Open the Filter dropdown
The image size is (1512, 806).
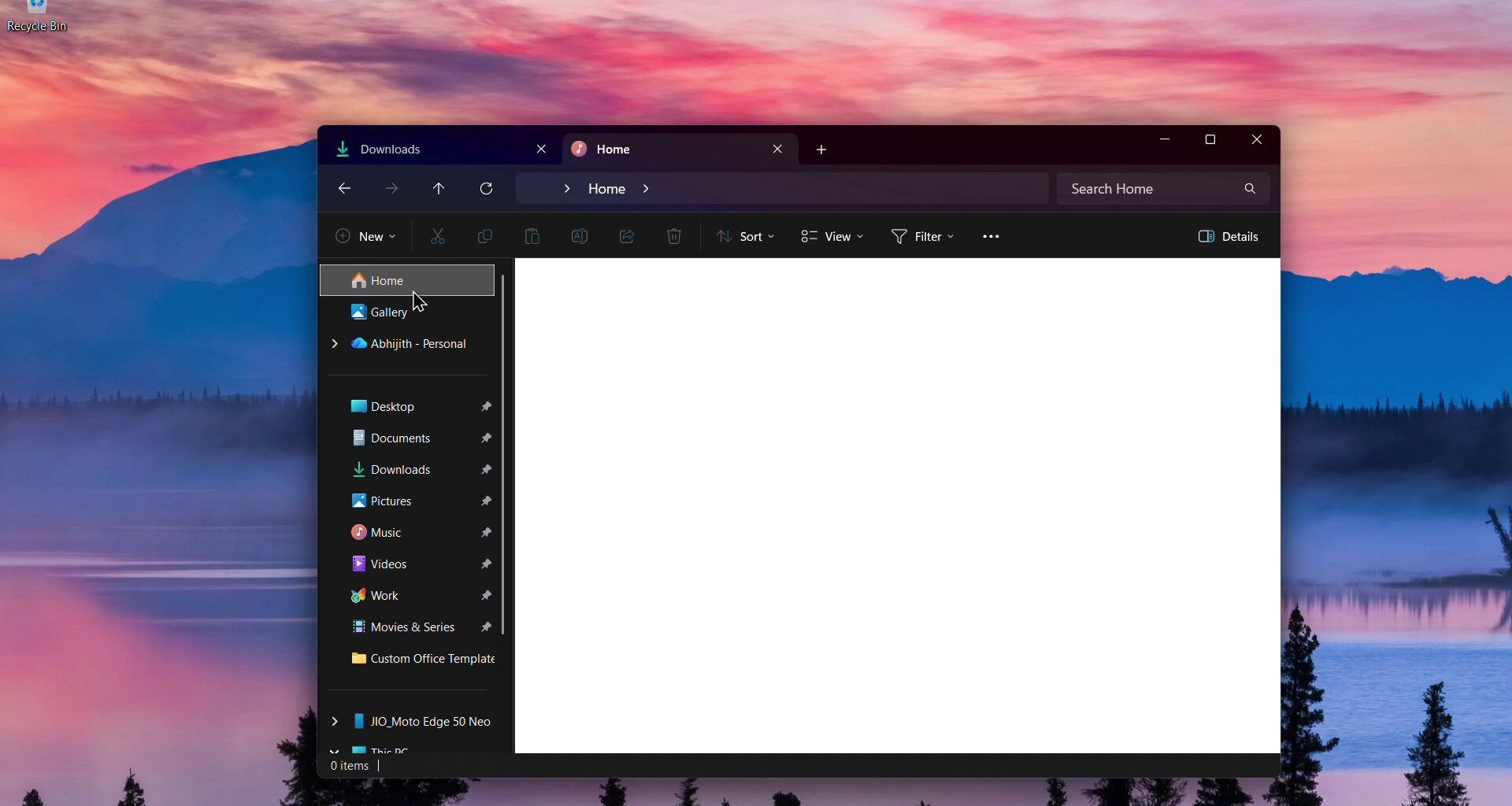click(x=922, y=236)
